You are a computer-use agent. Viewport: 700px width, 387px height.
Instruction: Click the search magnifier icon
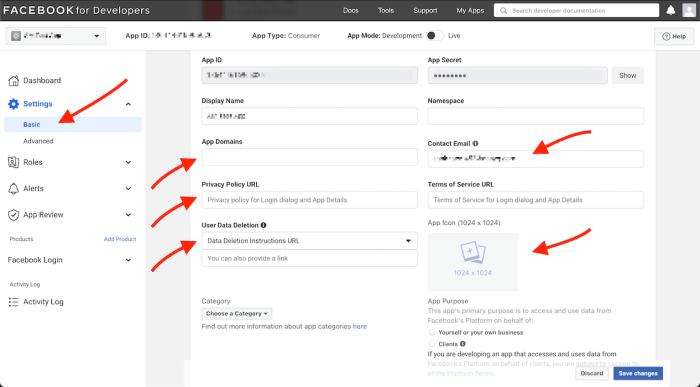coord(504,10)
